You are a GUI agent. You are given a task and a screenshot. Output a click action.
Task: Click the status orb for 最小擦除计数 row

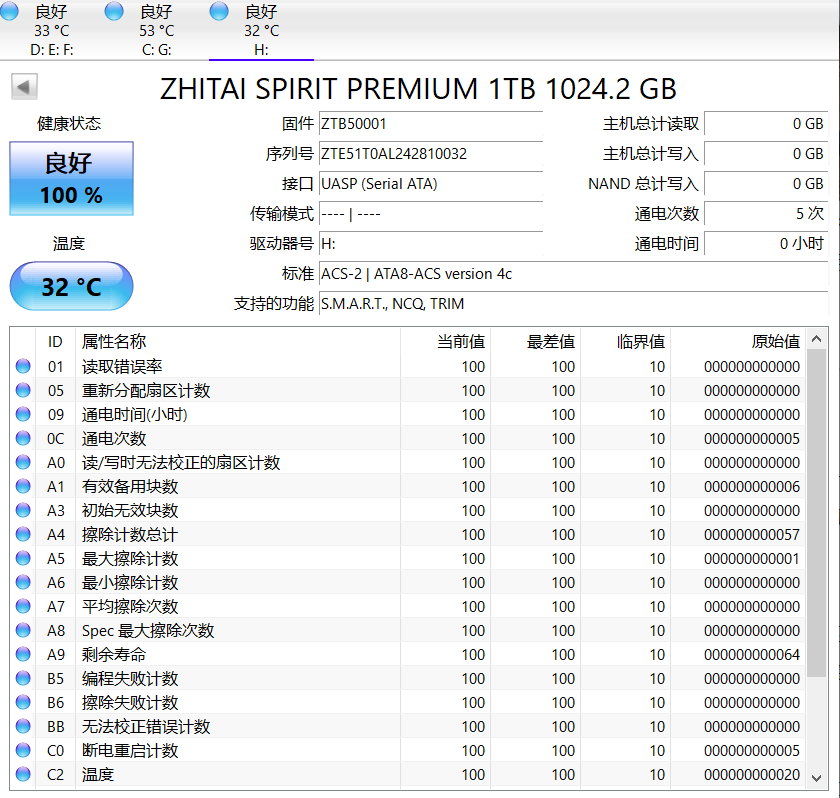[x=23, y=582]
